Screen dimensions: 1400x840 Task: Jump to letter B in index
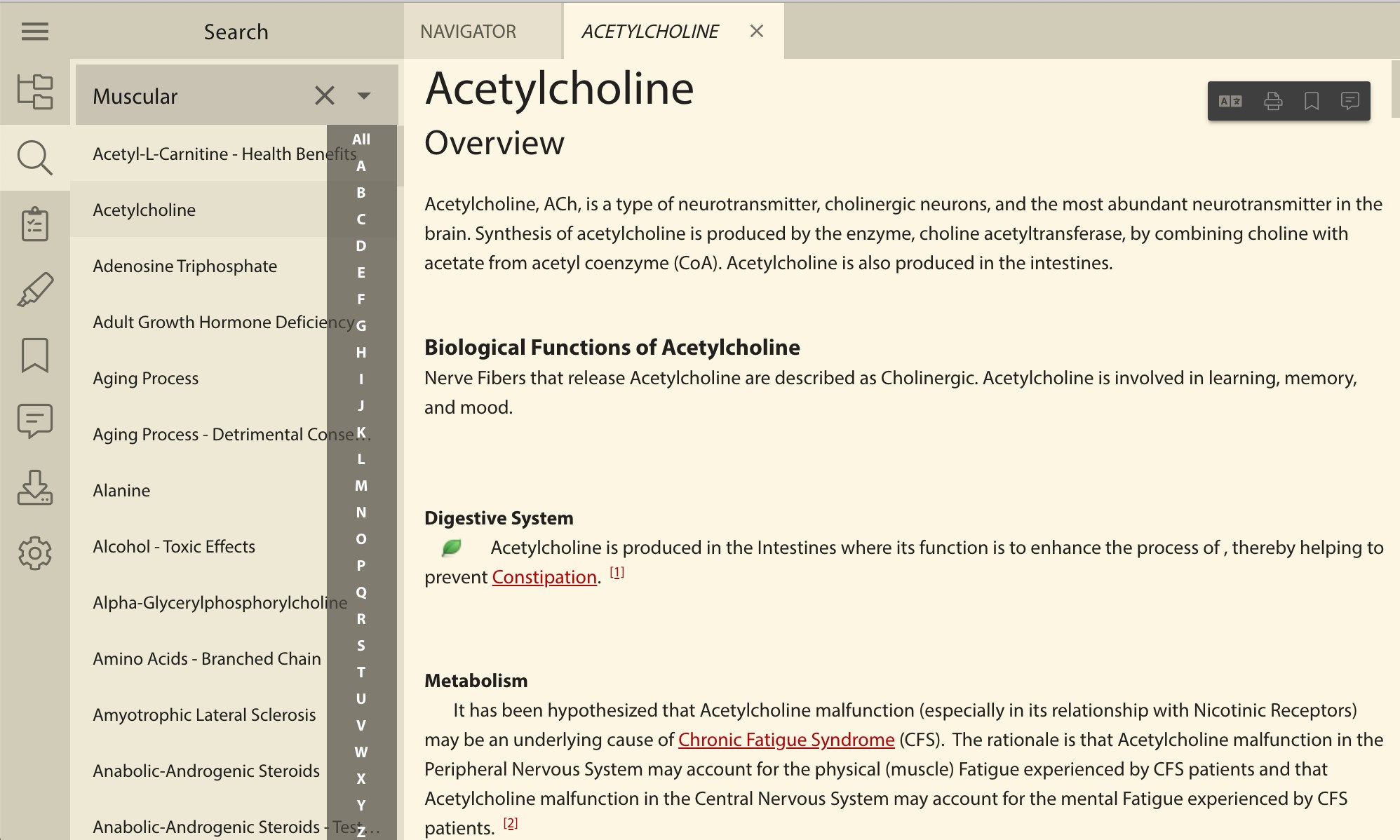(x=361, y=193)
